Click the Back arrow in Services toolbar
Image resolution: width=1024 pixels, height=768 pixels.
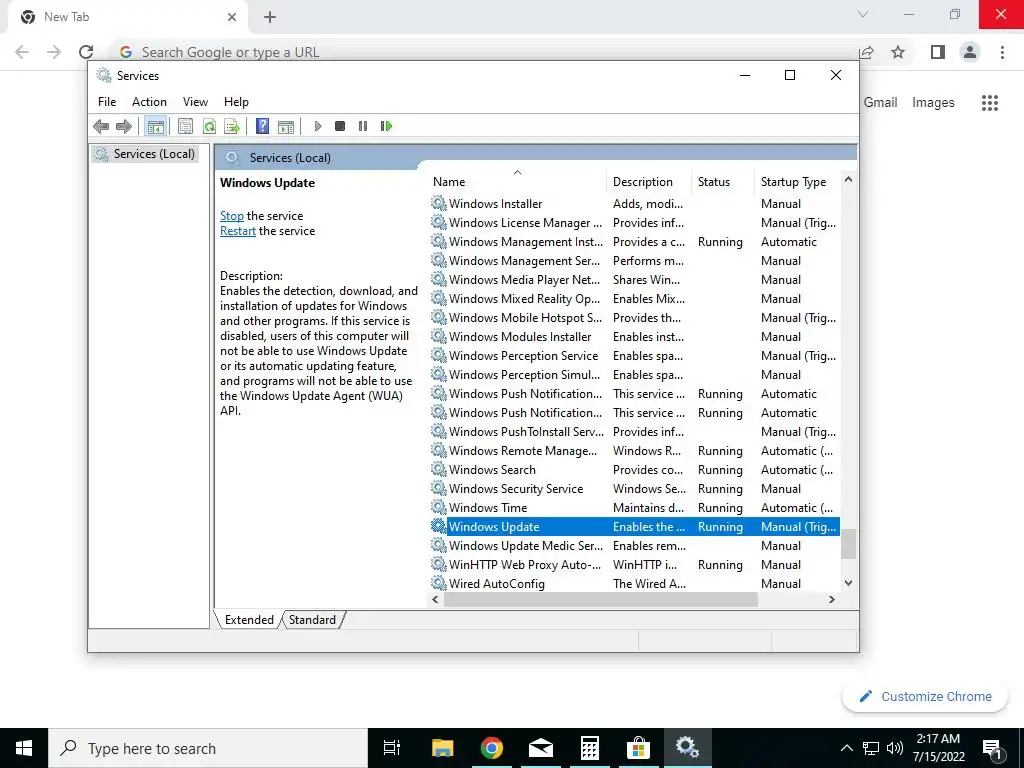pos(101,126)
